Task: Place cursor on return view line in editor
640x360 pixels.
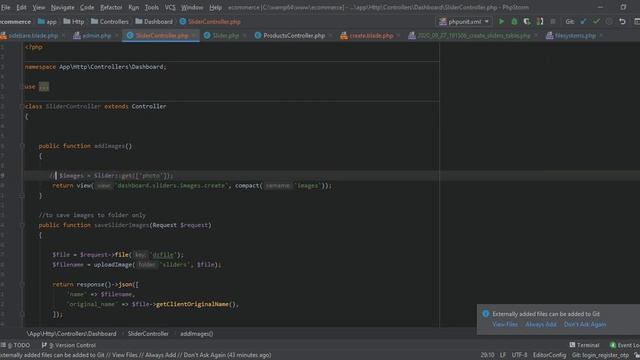Action: pyautogui.click(x=192, y=186)
